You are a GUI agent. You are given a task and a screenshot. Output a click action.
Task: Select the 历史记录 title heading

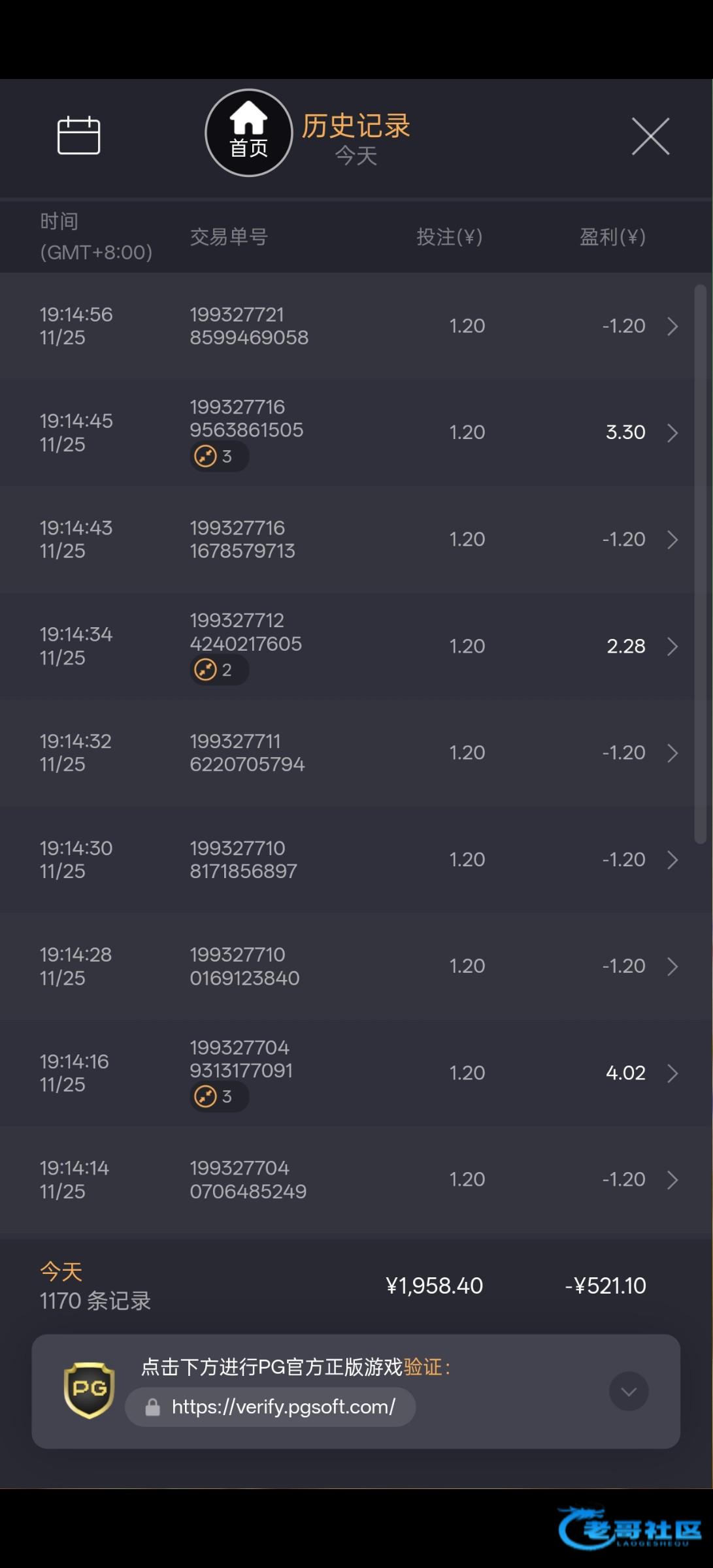click(356, 125)
